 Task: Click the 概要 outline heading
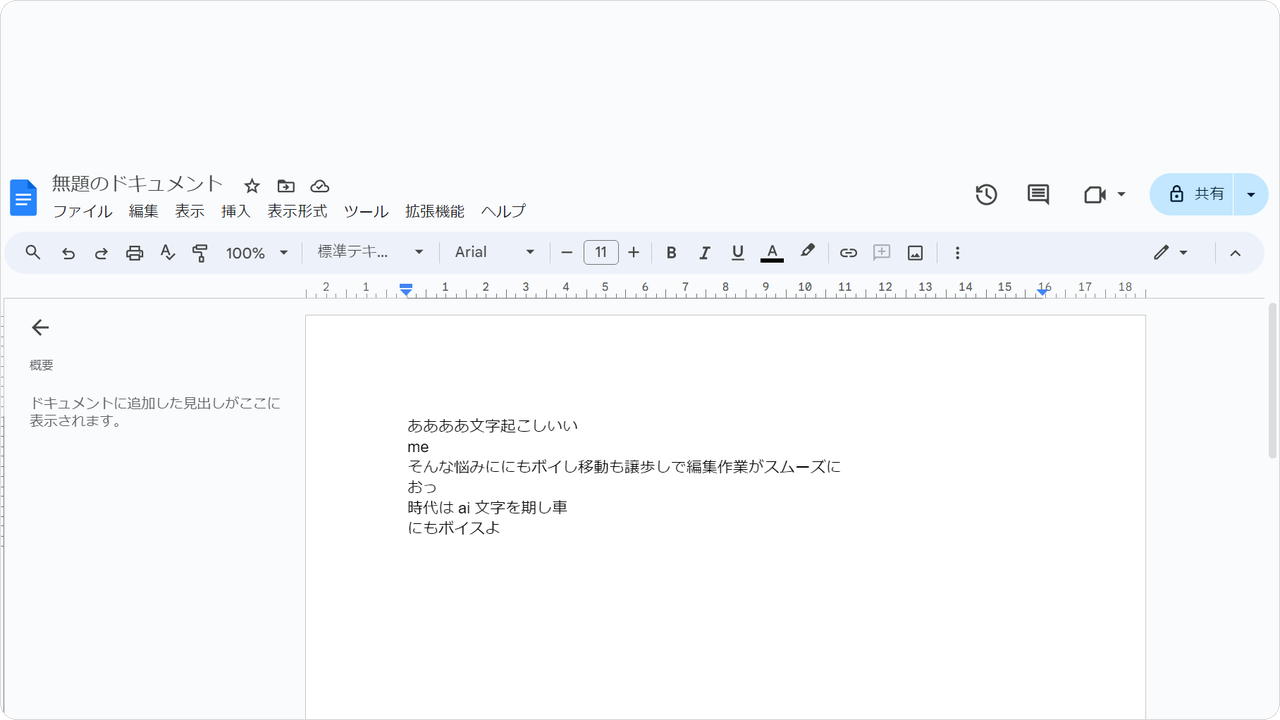(x=42, y=366)
